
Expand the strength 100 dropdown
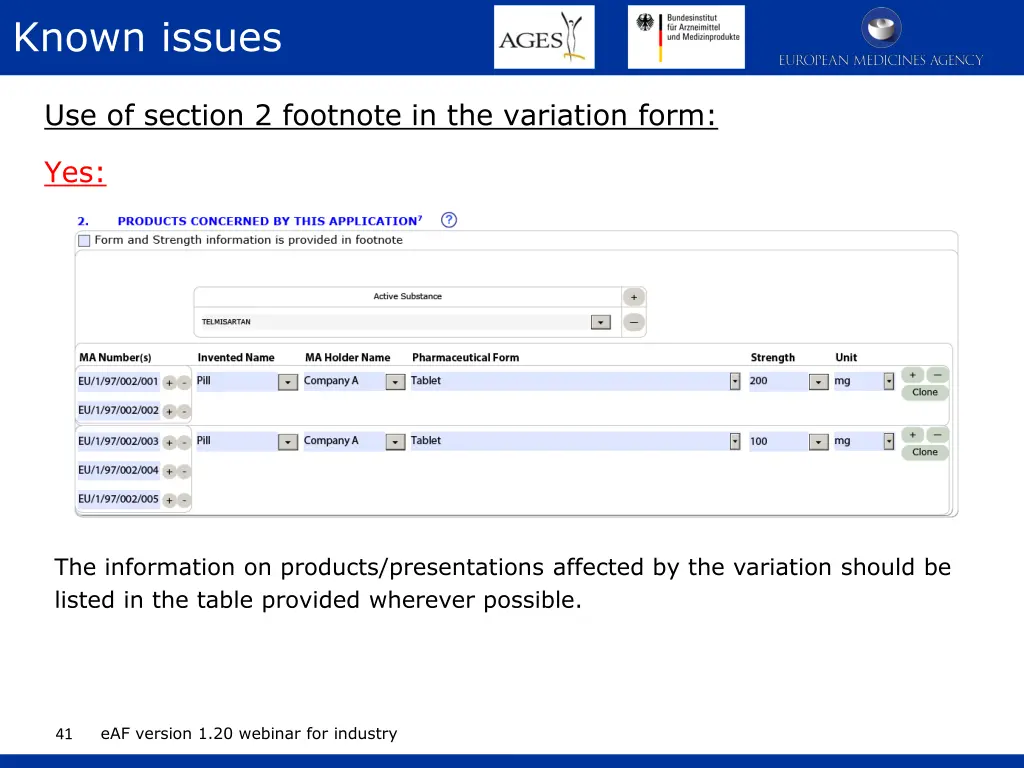818,442
